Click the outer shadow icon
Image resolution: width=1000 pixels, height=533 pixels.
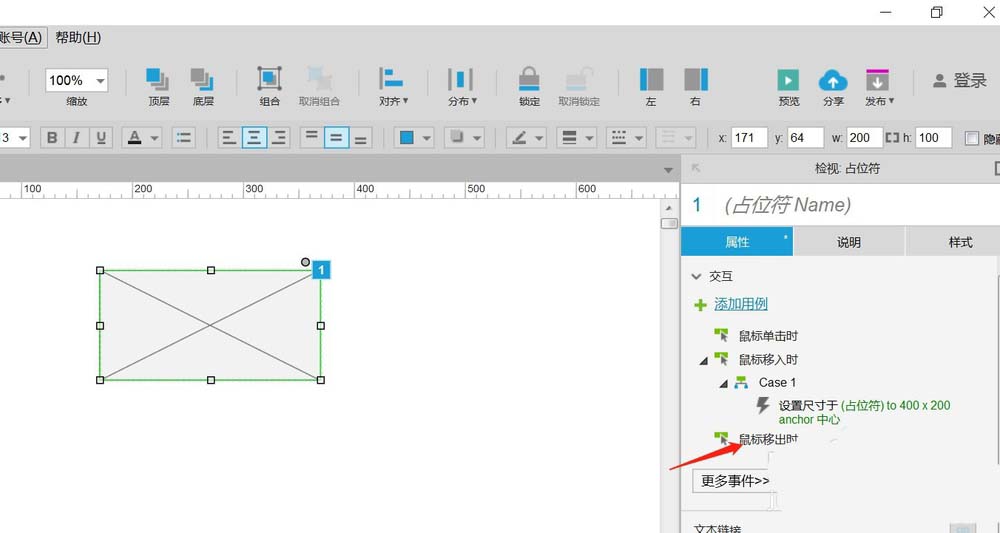coord(457,137)
